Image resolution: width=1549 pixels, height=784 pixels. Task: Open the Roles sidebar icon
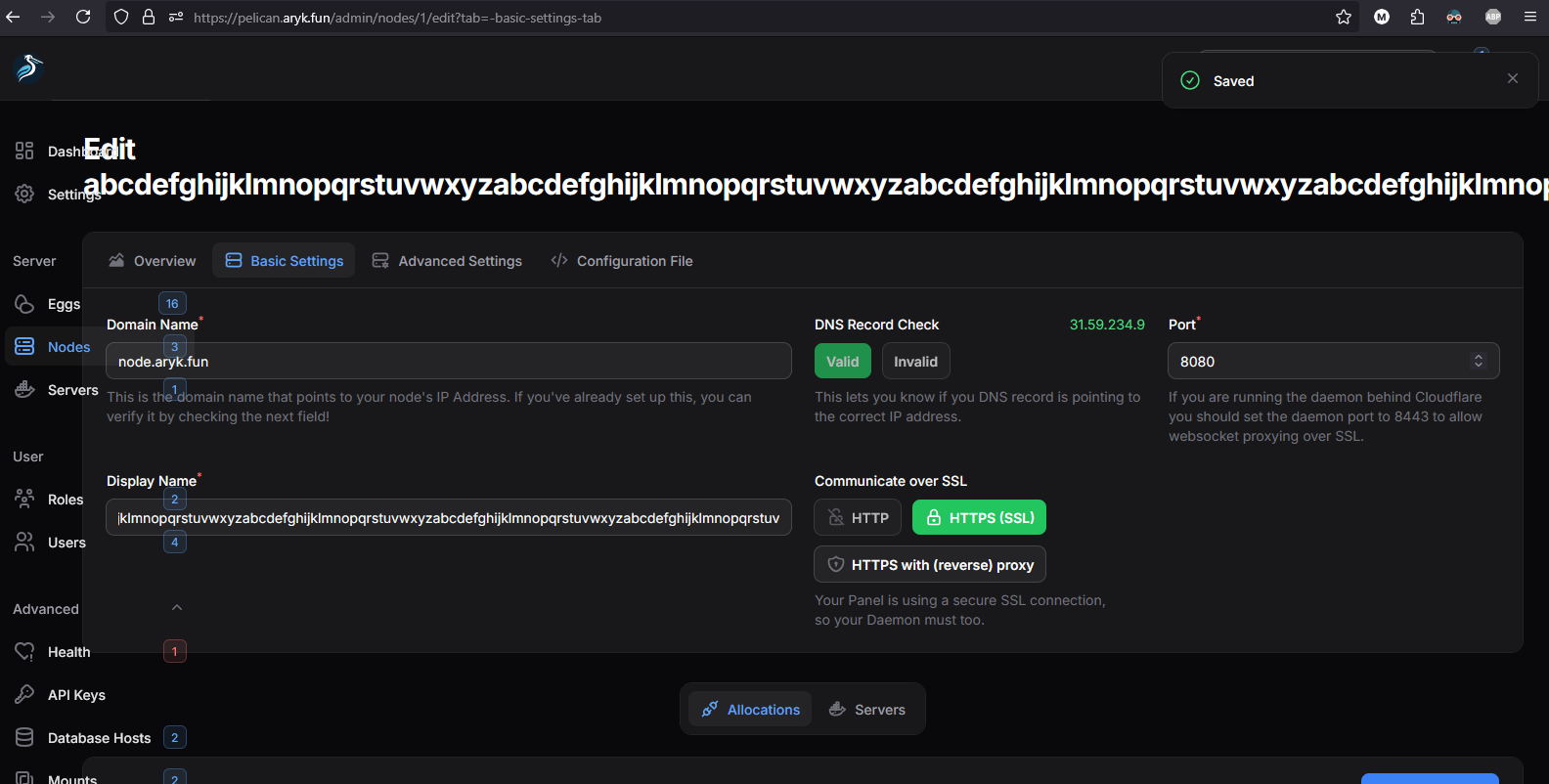point(24,500)
